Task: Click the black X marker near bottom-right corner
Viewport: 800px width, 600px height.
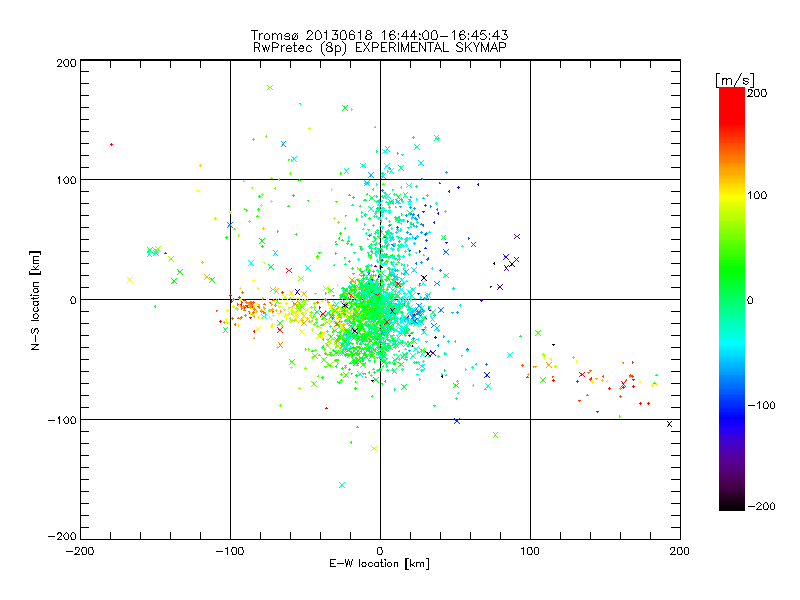Action: [x=669, y=424]
